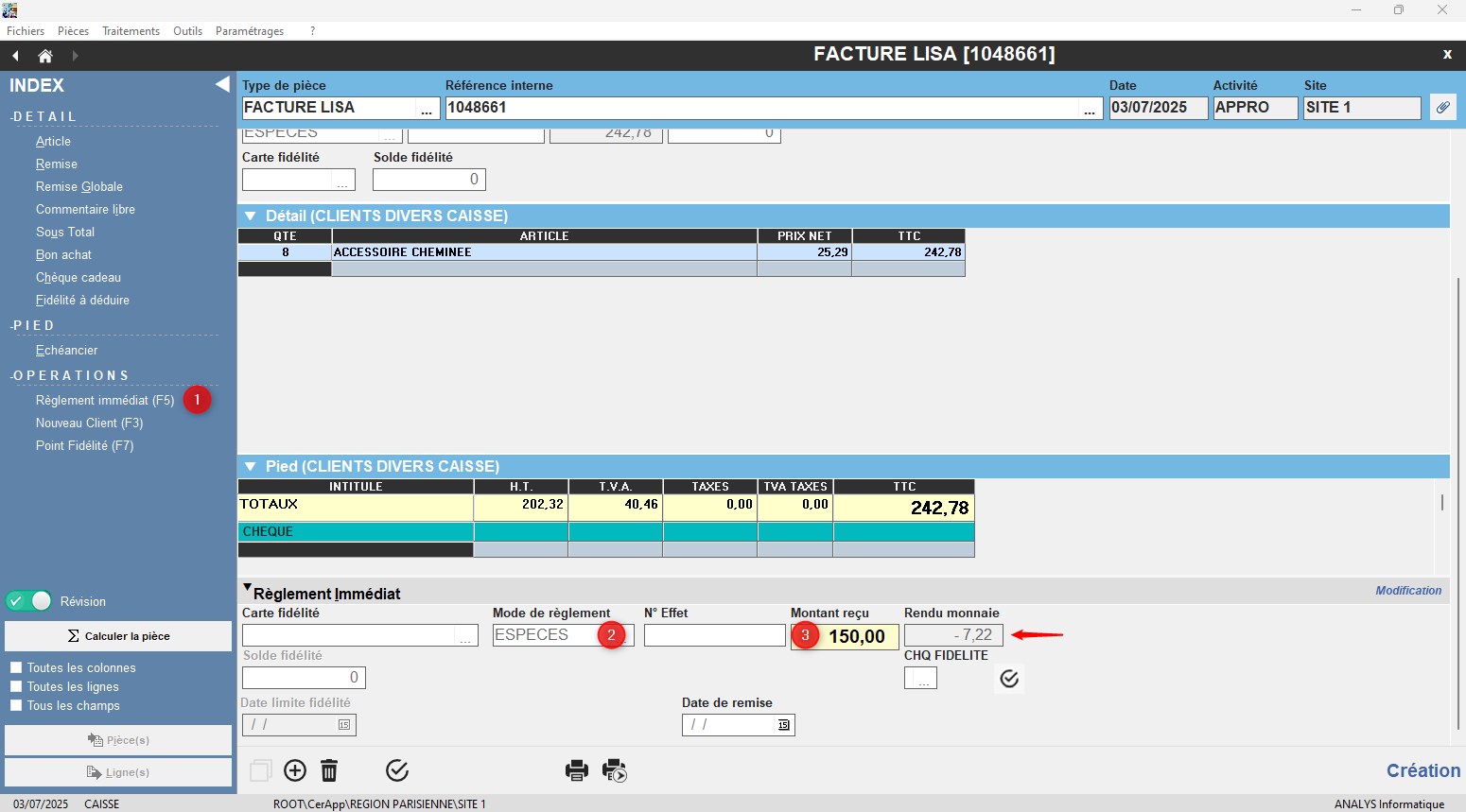1466x812 pixels.
Task: Open the Traitements menu
Action: click(x=131, y=31)
